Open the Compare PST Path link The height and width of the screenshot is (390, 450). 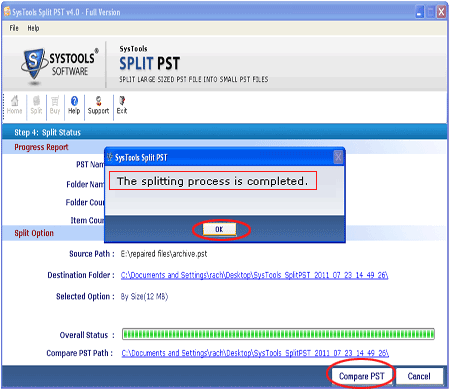click(x=255, y=353)
